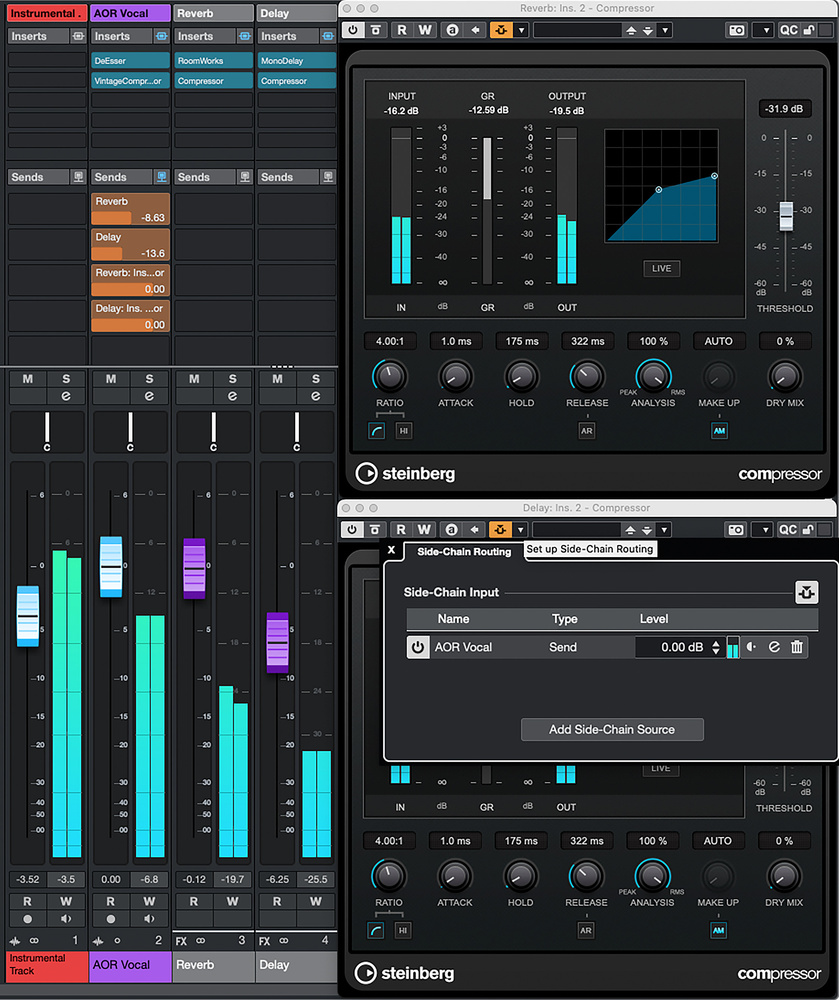Bypass the Delay compressor with its power button
The width and height of the screenshot is (839, 1000).
tap(351, 530)
